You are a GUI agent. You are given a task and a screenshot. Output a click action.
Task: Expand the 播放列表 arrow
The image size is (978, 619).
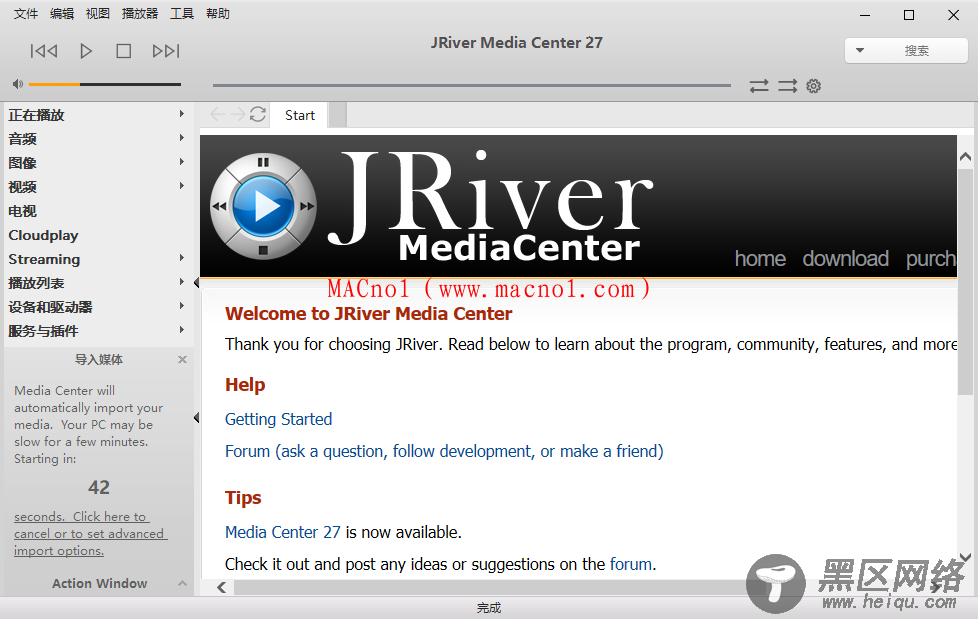pyautogui.click(x=182, y=282)
